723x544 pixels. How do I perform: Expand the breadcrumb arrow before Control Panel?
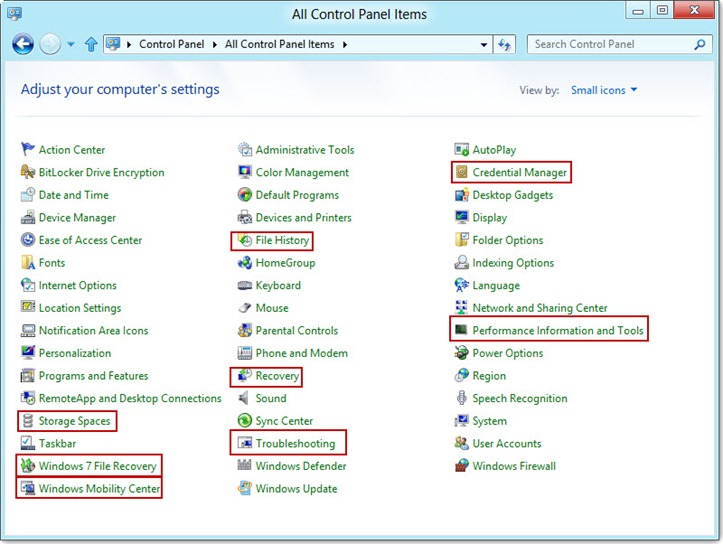click(x=129, y=44)
